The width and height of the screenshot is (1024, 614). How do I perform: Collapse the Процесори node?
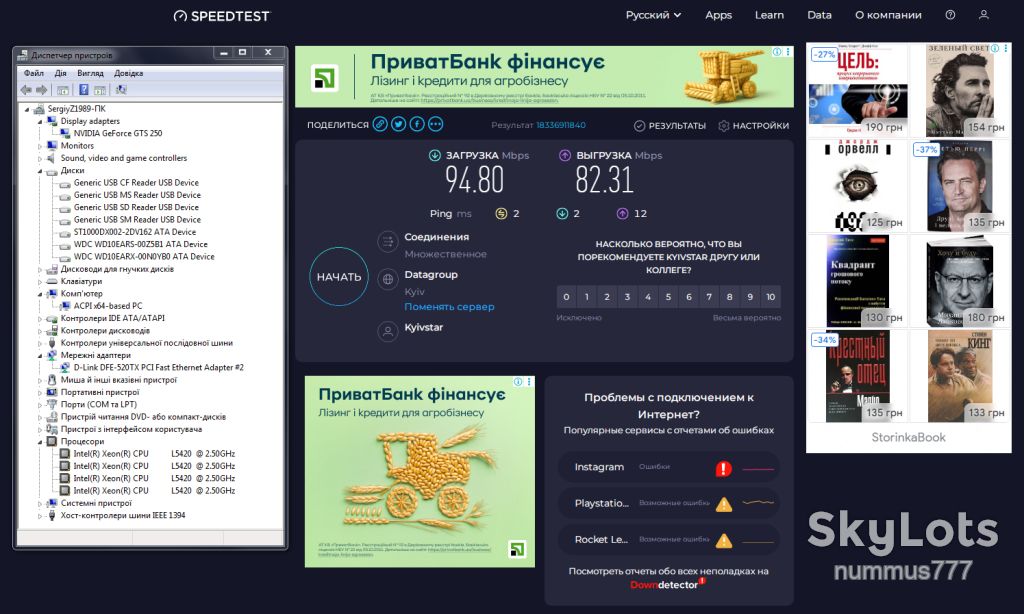[40, 442]
